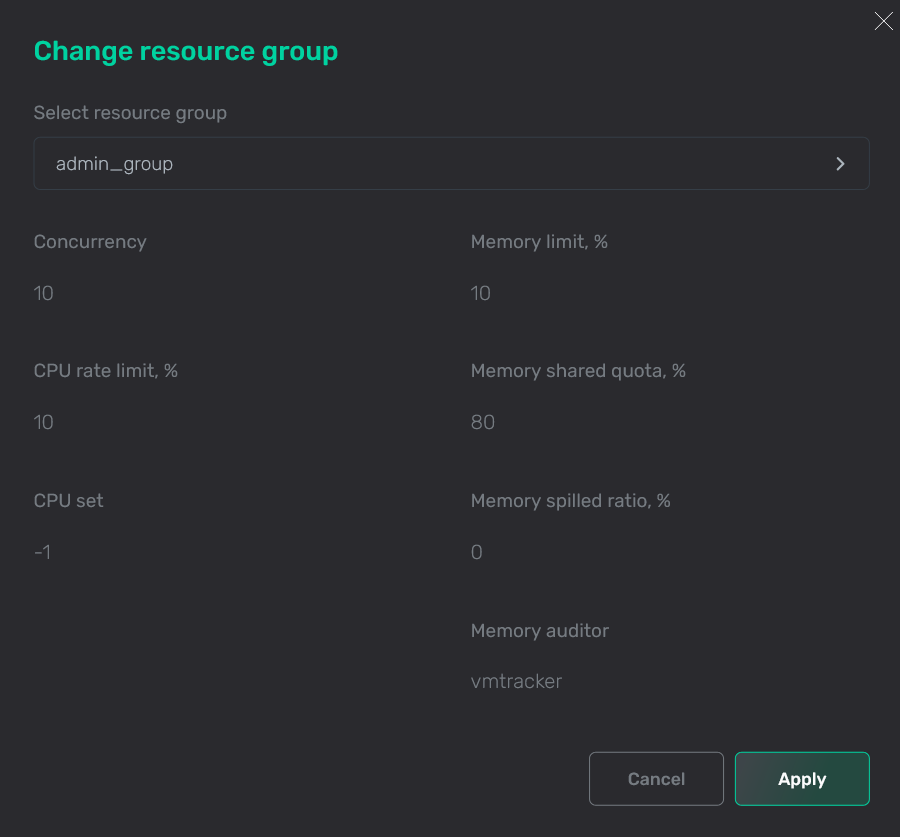Apply the resource group change

(802, 778)
